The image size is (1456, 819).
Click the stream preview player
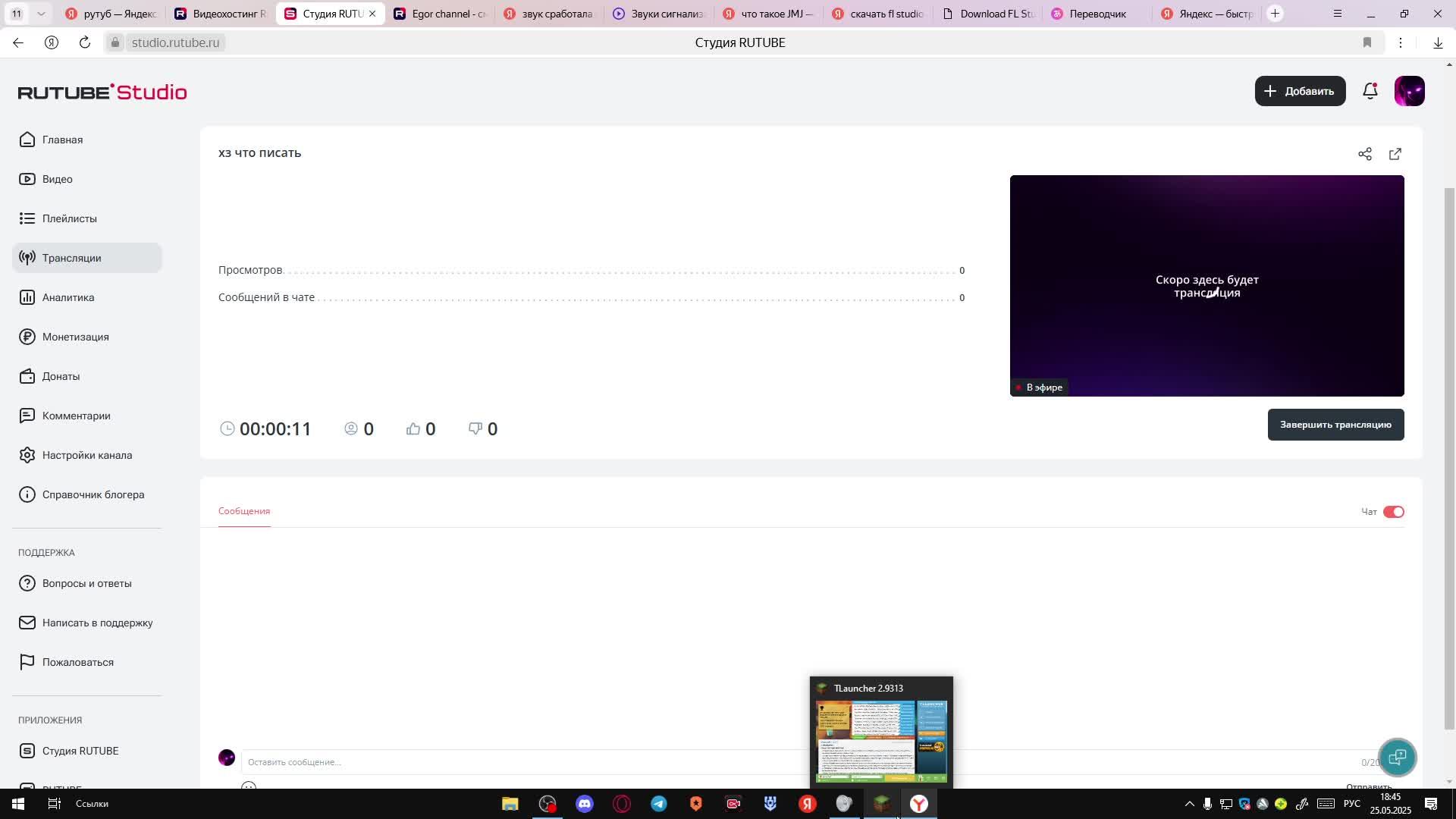tap(1207, 286)
